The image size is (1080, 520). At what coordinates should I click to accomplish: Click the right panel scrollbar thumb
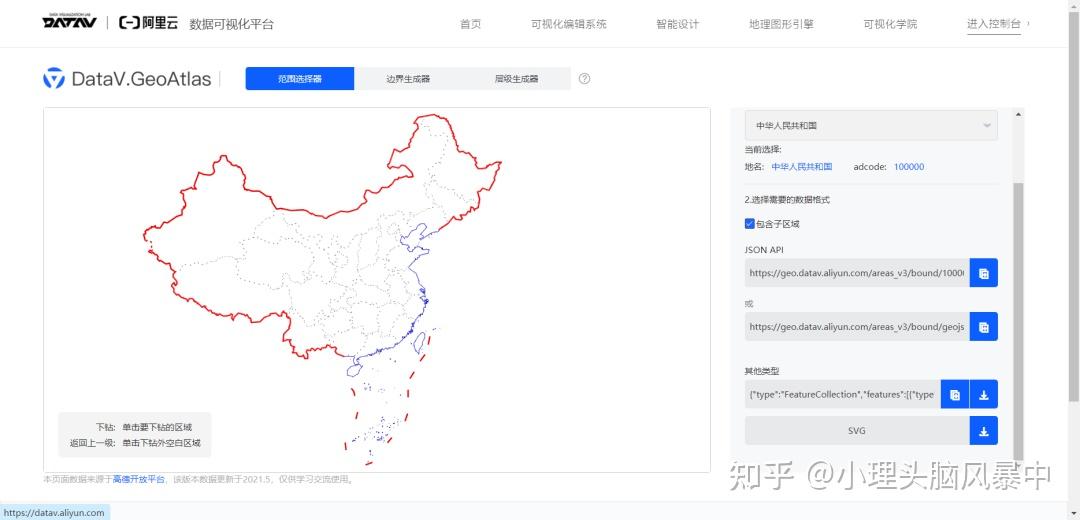coord(1019,320)
